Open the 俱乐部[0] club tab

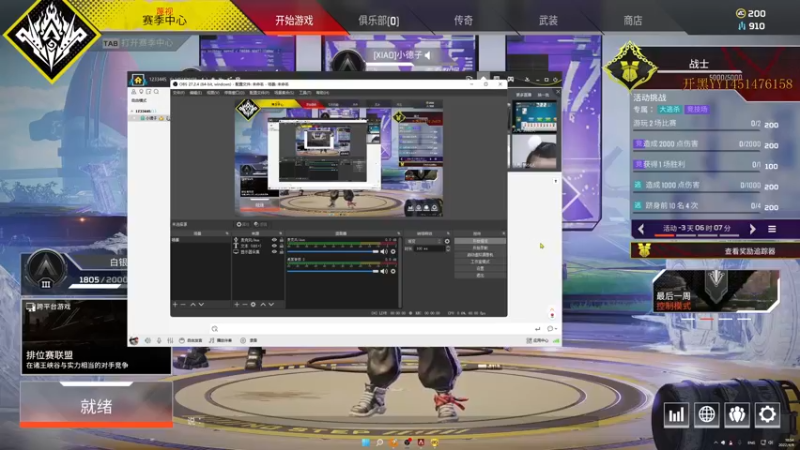(379, 20)
